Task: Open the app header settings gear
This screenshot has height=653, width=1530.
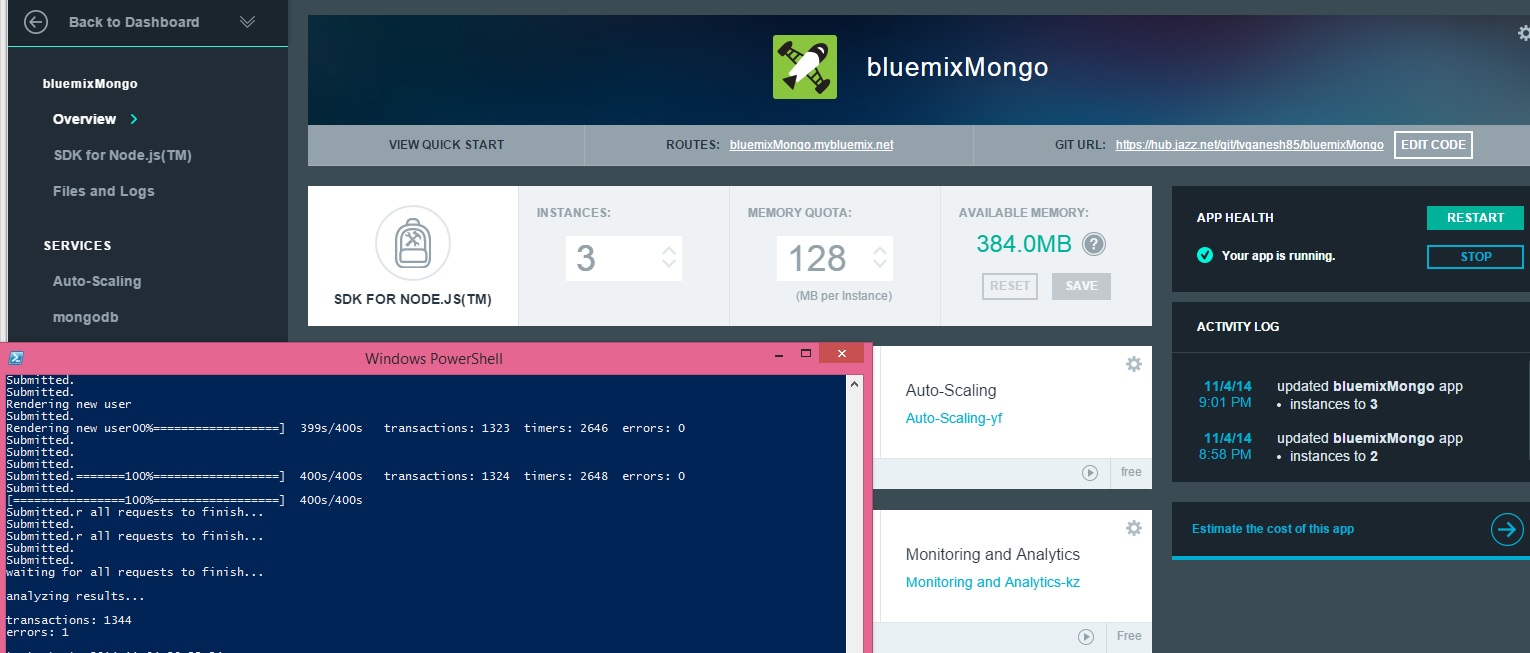Action: [x=1523, y=33]
